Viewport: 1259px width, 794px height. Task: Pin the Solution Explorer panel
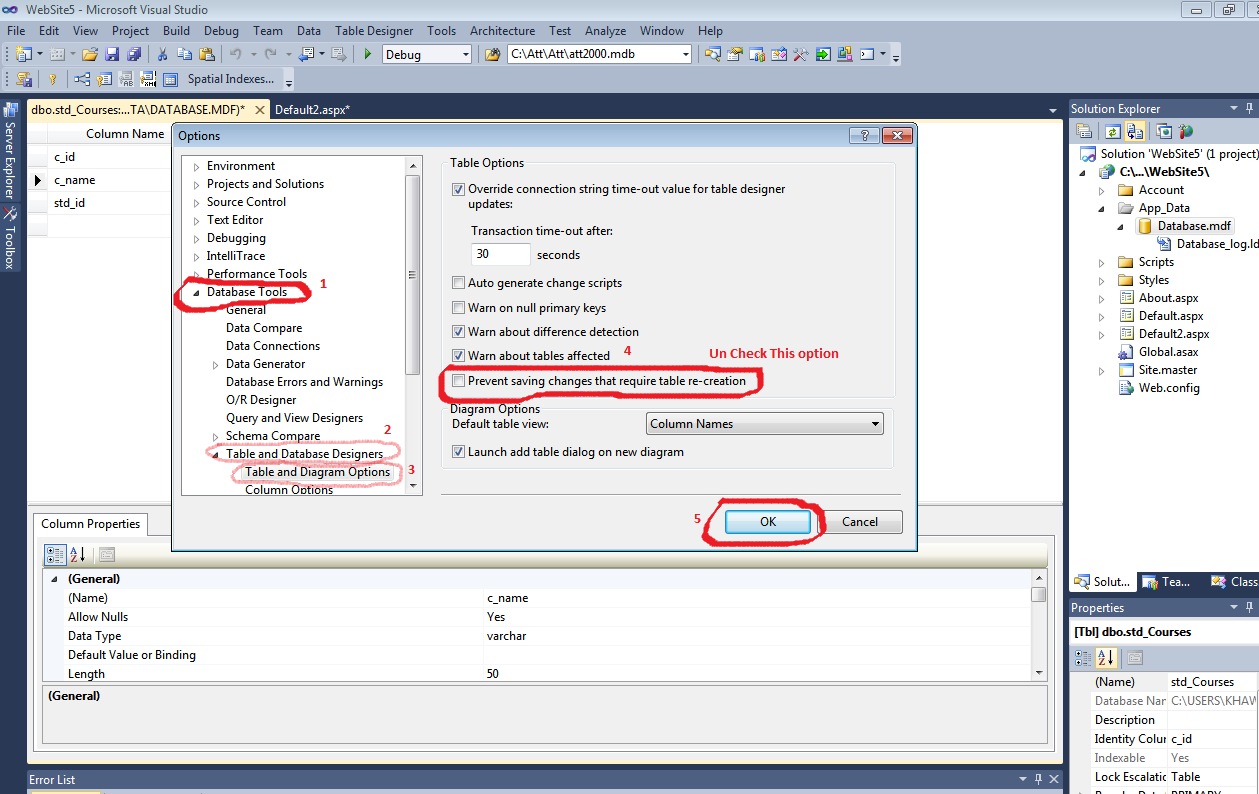(x=1249, y=108)
